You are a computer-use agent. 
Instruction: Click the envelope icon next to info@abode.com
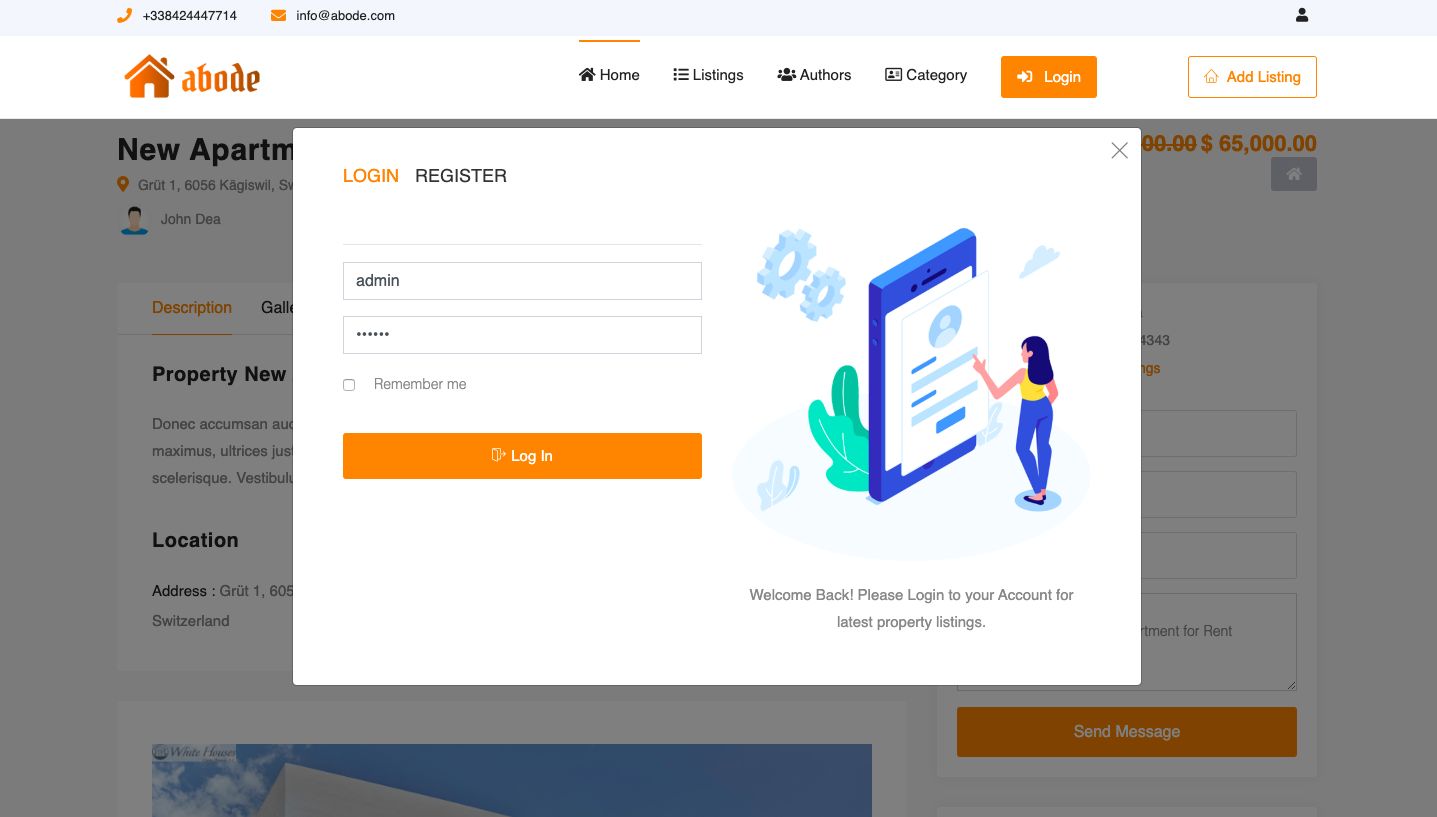278,15
